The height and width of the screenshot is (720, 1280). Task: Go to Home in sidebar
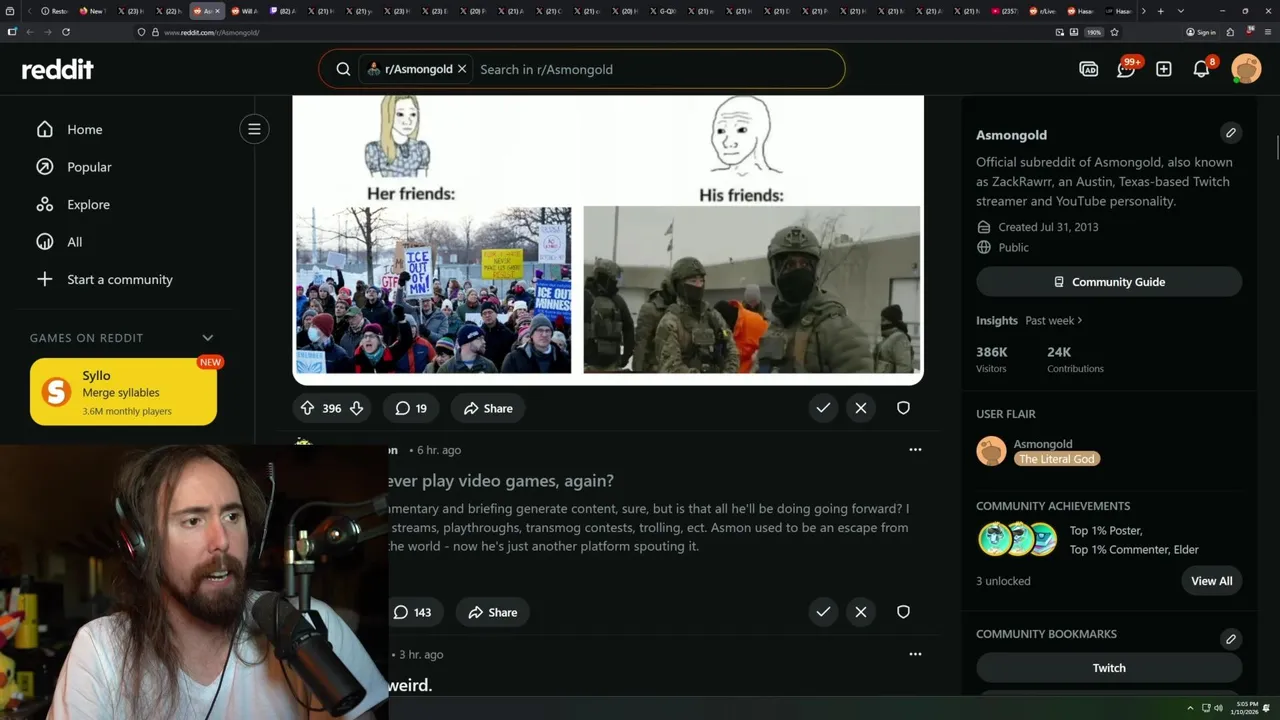(84, 129)
